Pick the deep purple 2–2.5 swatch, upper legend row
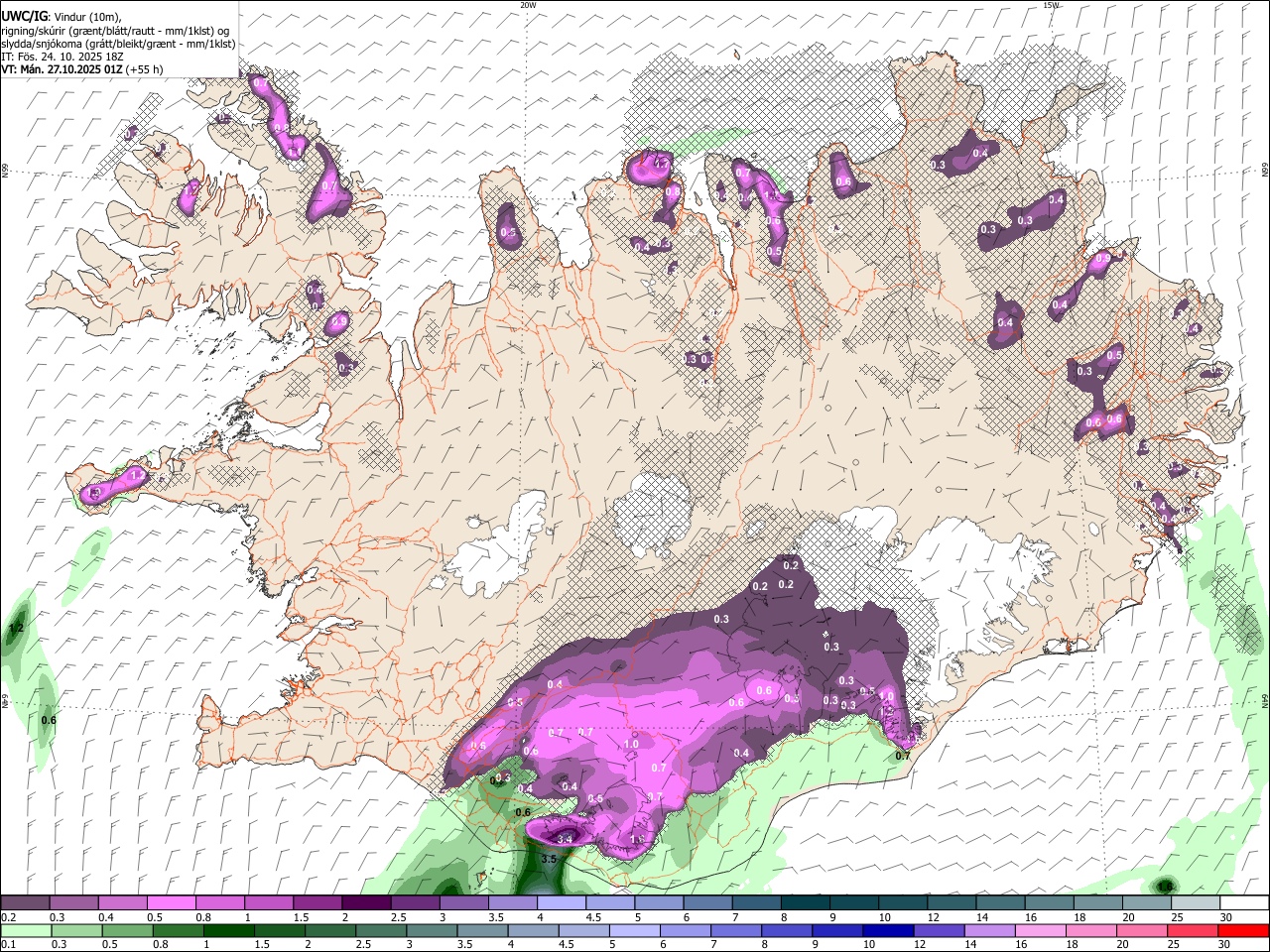 coord(366,902)
